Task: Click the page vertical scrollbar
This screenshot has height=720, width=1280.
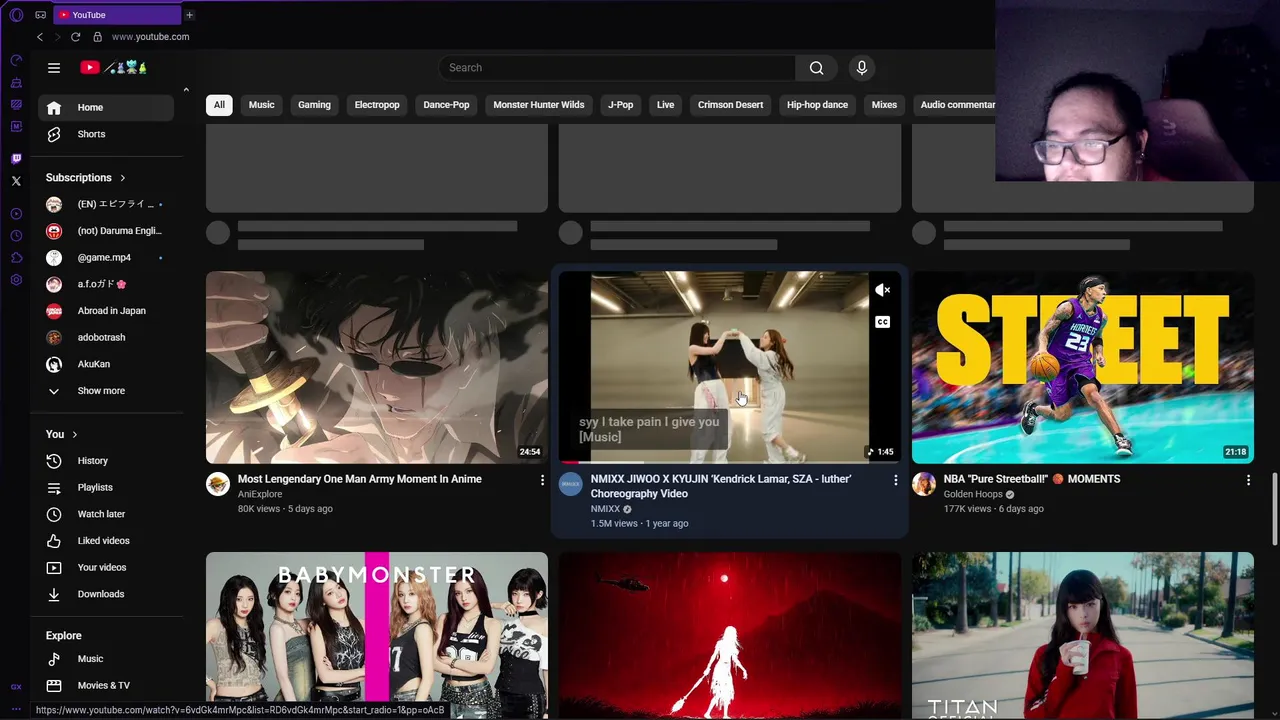Action: [1274, 509]
